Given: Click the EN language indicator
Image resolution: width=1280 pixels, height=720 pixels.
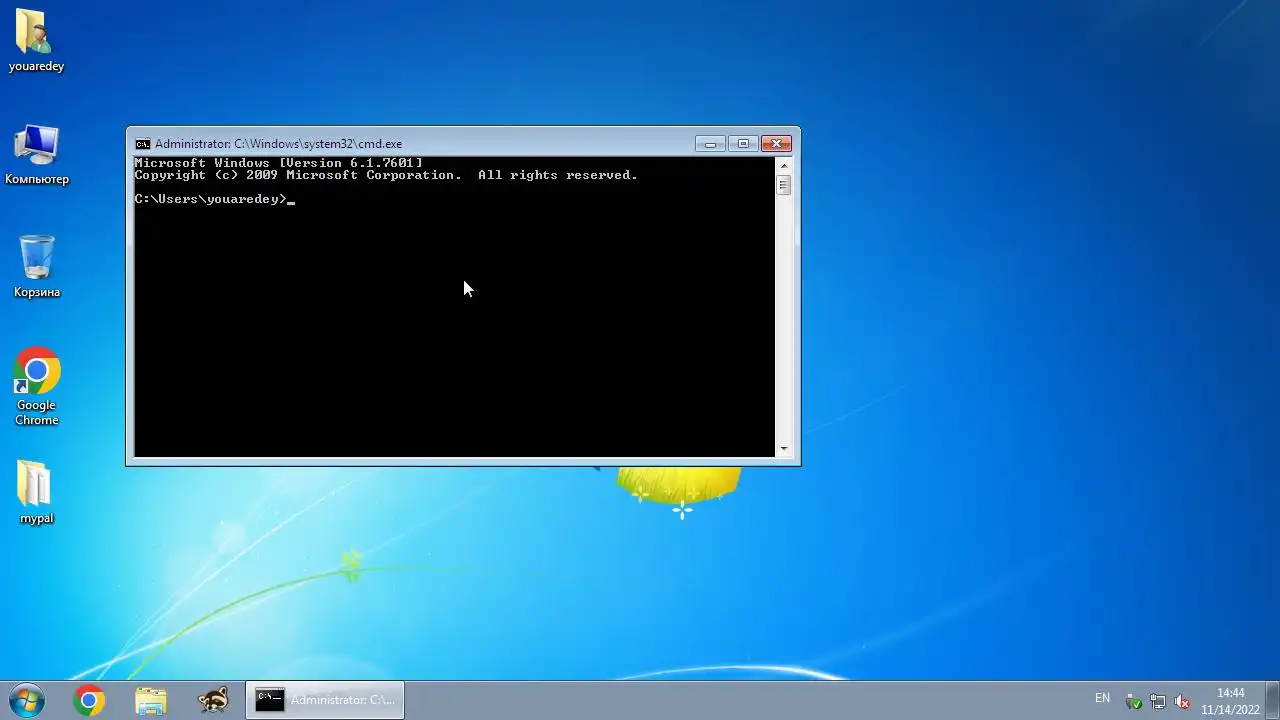Looking at the screenshot, I should (x=1102, y=698).
